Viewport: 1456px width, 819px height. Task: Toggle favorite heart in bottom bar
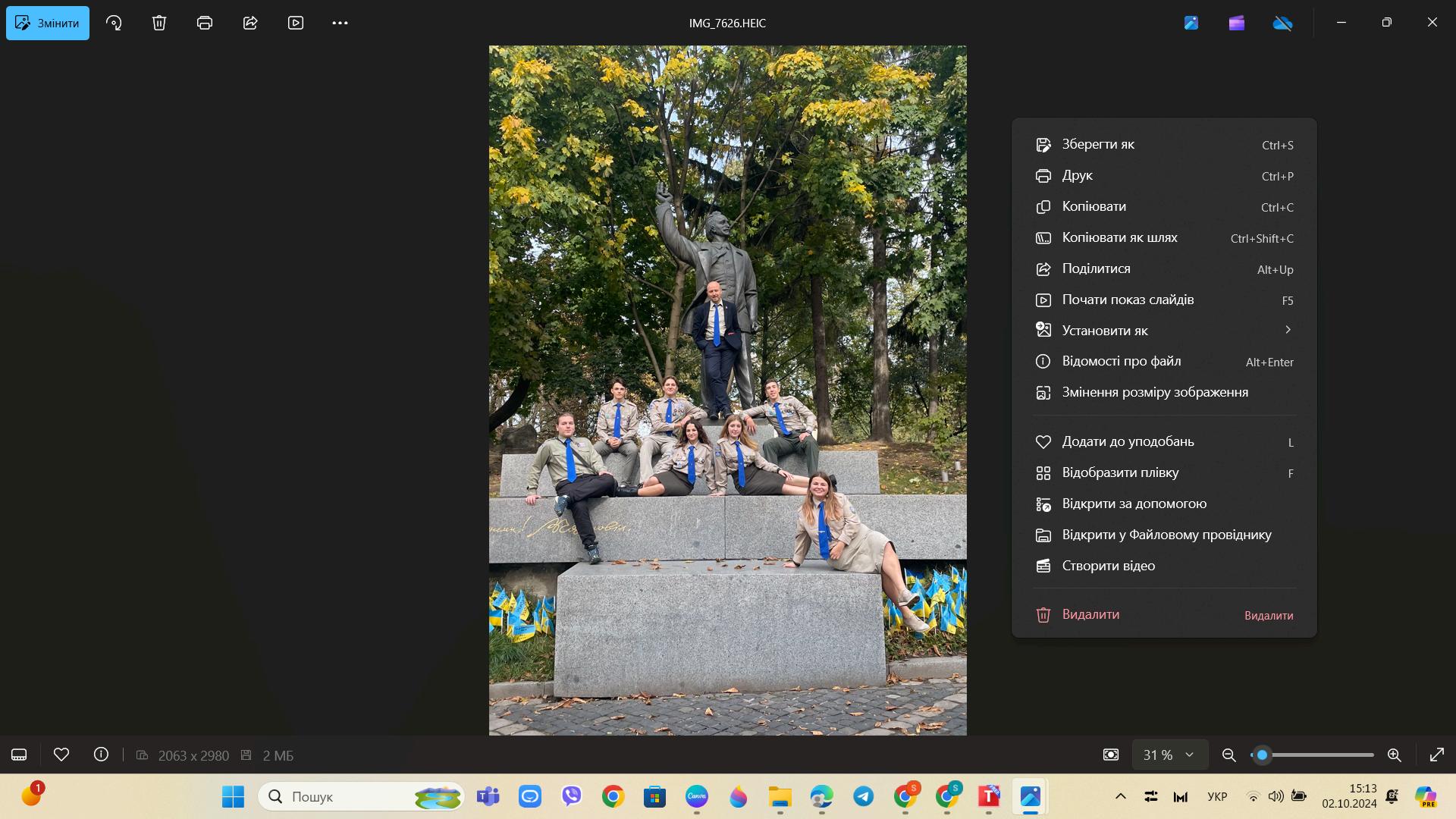coord(61,755)
